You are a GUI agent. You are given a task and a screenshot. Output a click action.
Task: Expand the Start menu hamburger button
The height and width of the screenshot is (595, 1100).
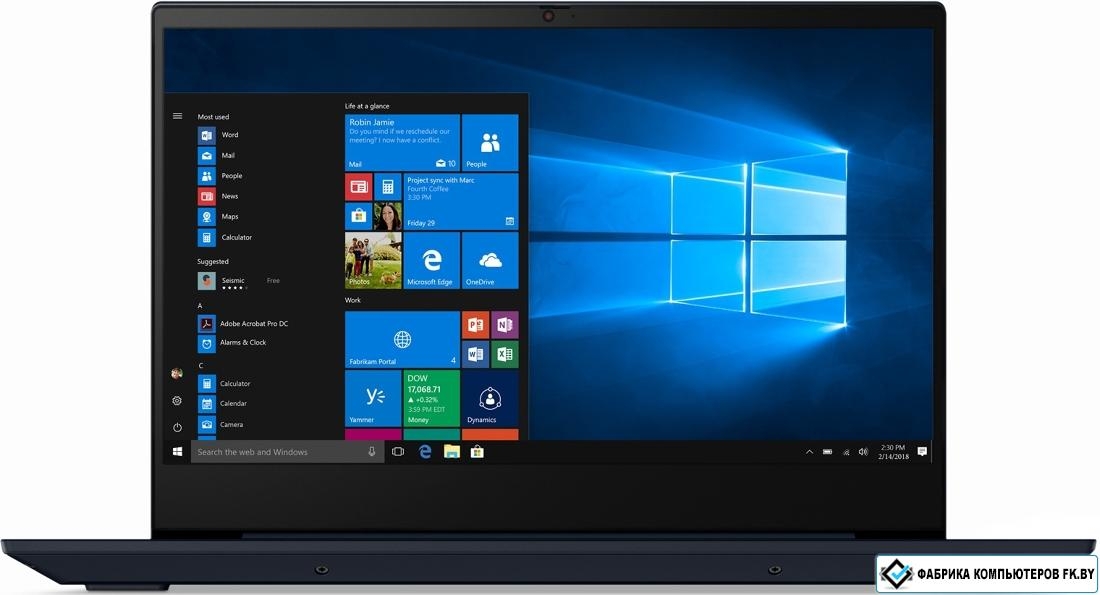(177, 116)
